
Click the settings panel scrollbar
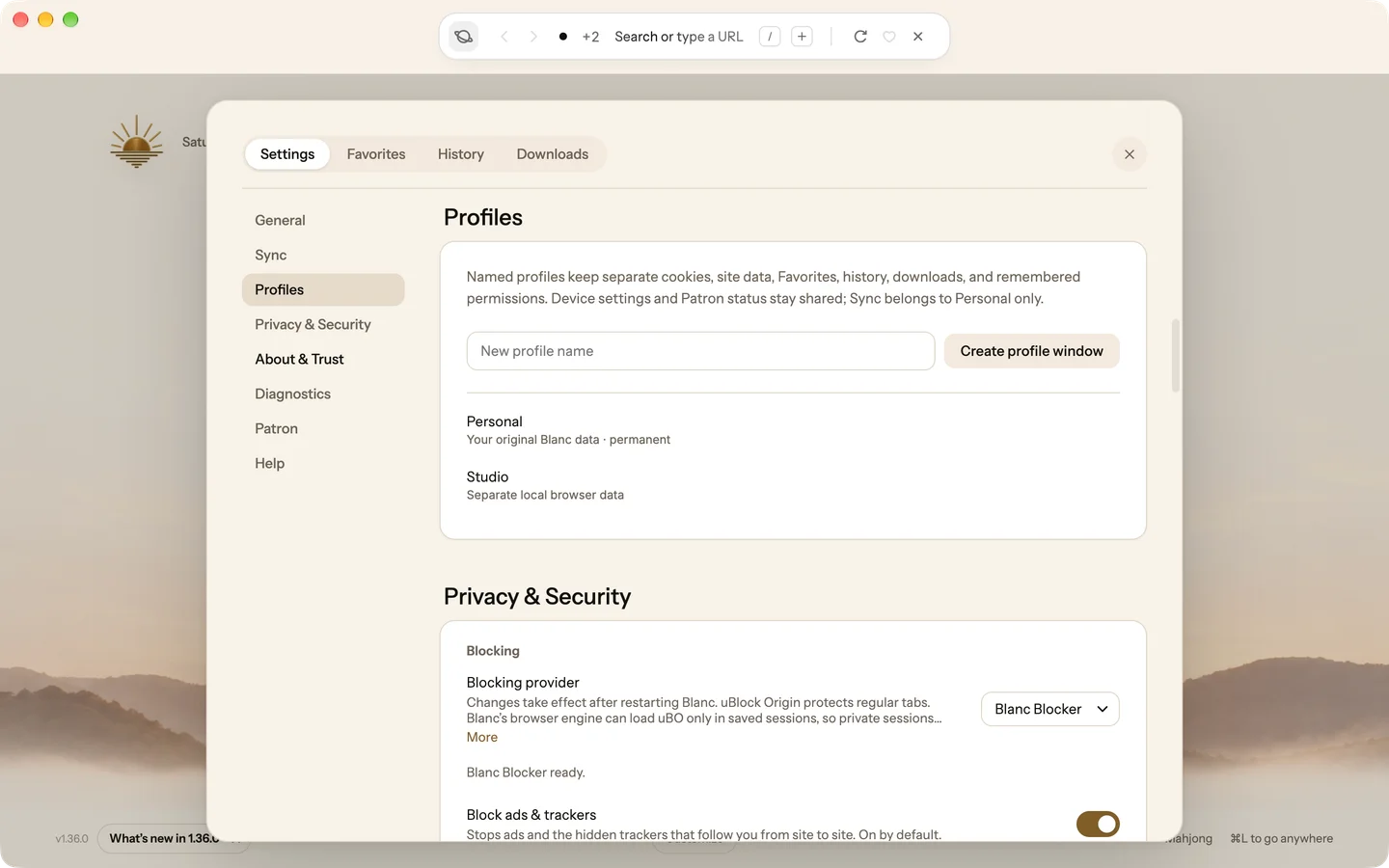1175,355
